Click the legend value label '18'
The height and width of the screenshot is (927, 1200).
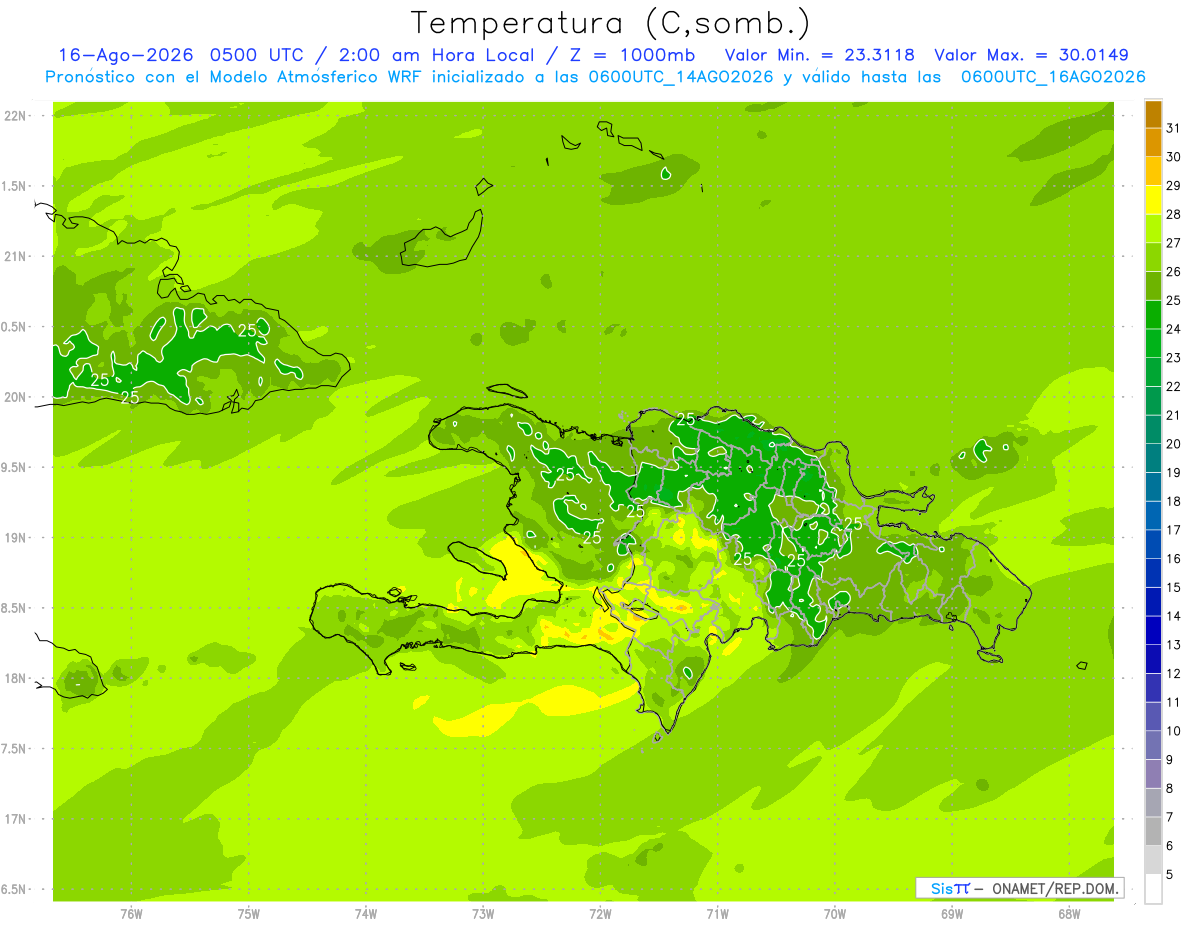1174,501
